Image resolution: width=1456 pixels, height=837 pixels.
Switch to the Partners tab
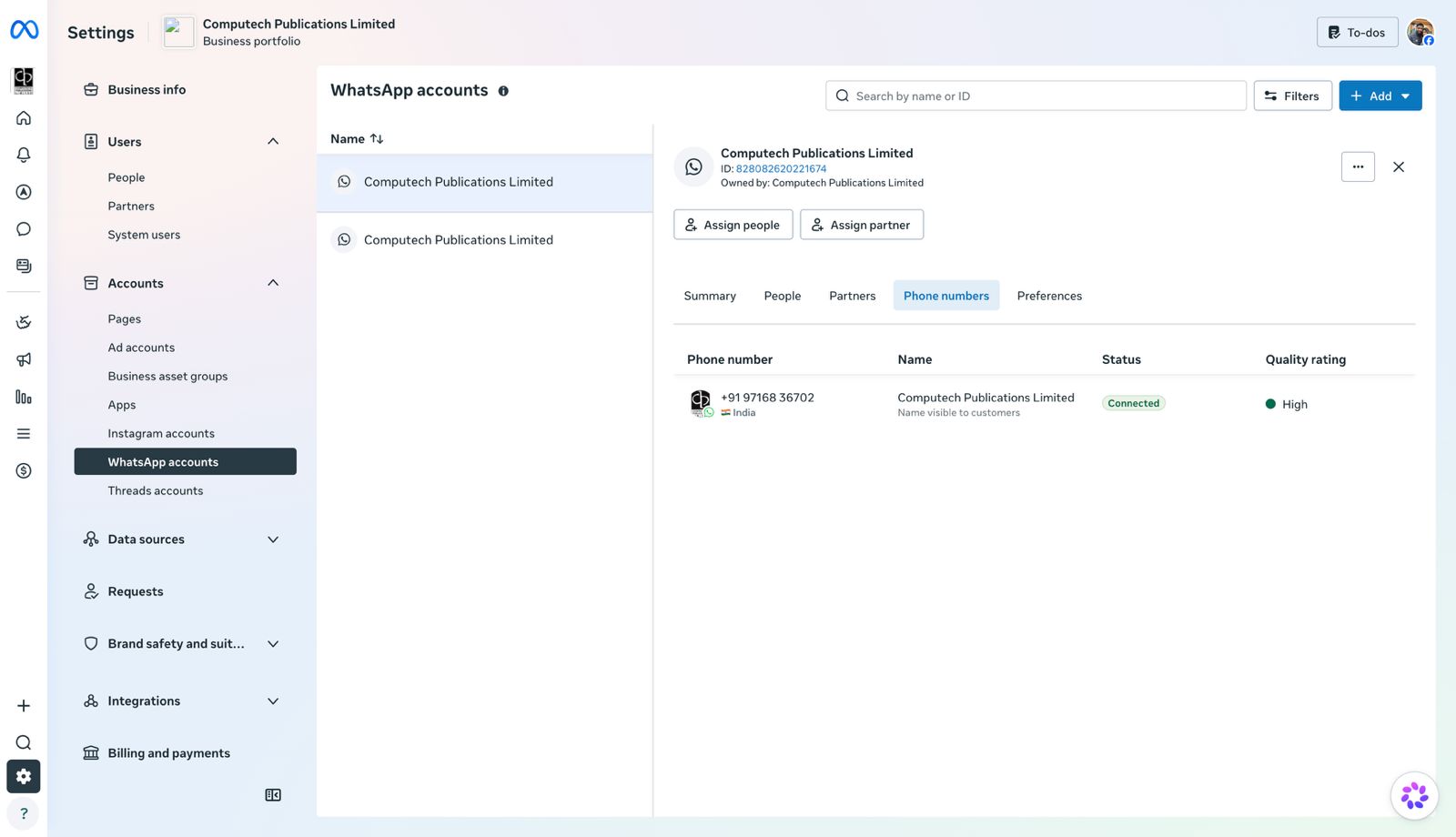point(853,296)
